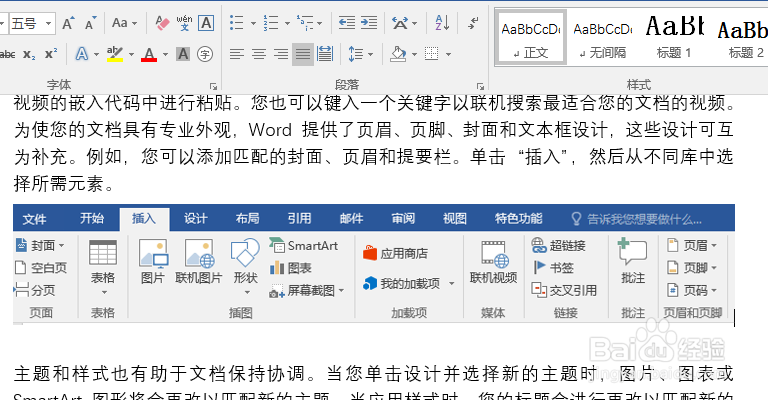Open the Borders options dropdown arrow
Screen dimensions: 768x400
click(x=448, y=54)
